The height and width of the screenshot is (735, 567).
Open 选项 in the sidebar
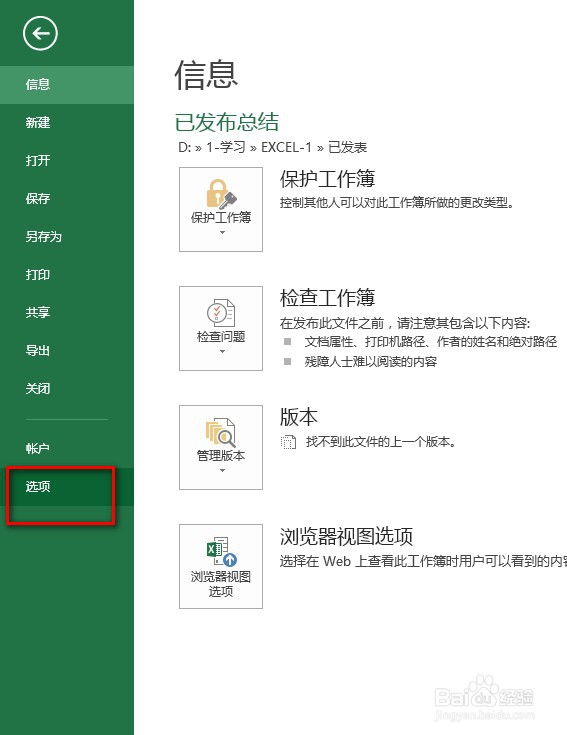coord(67,487)
